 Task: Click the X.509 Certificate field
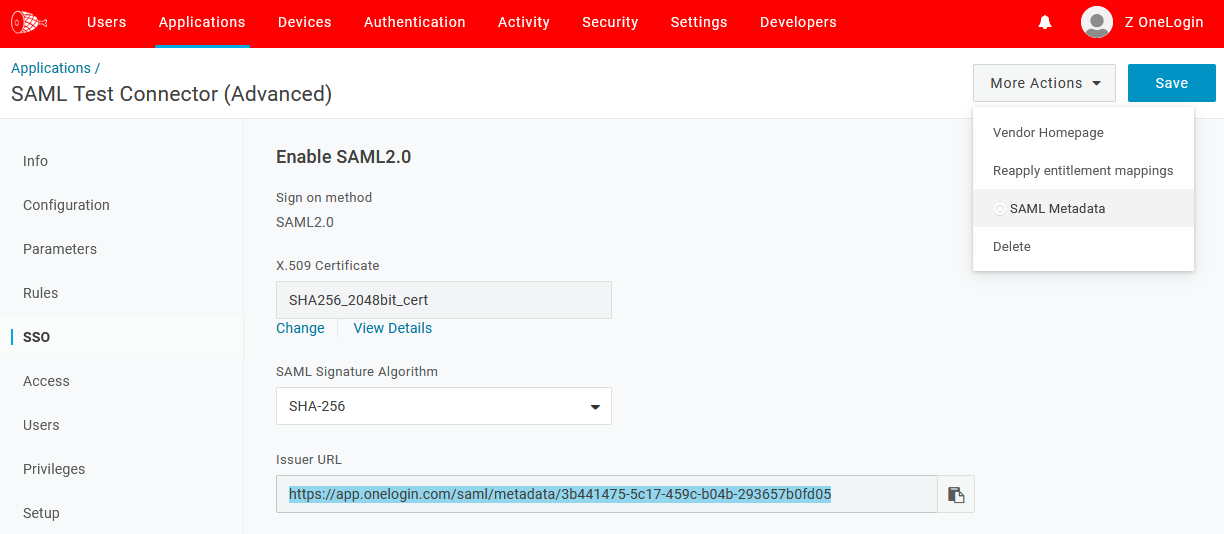tap(443, 299)
